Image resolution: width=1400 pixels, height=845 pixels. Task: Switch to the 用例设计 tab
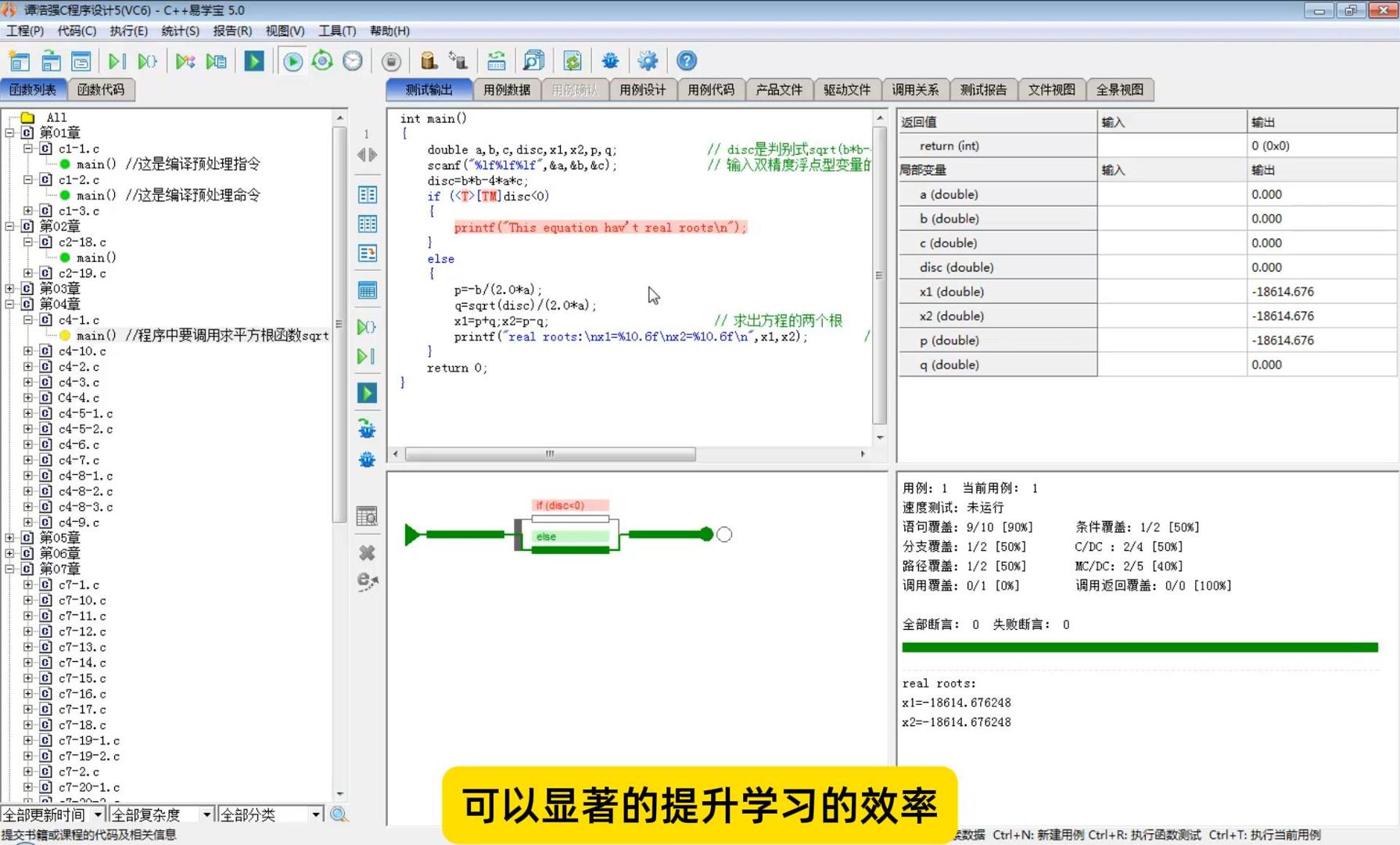(x=642, y=89)
